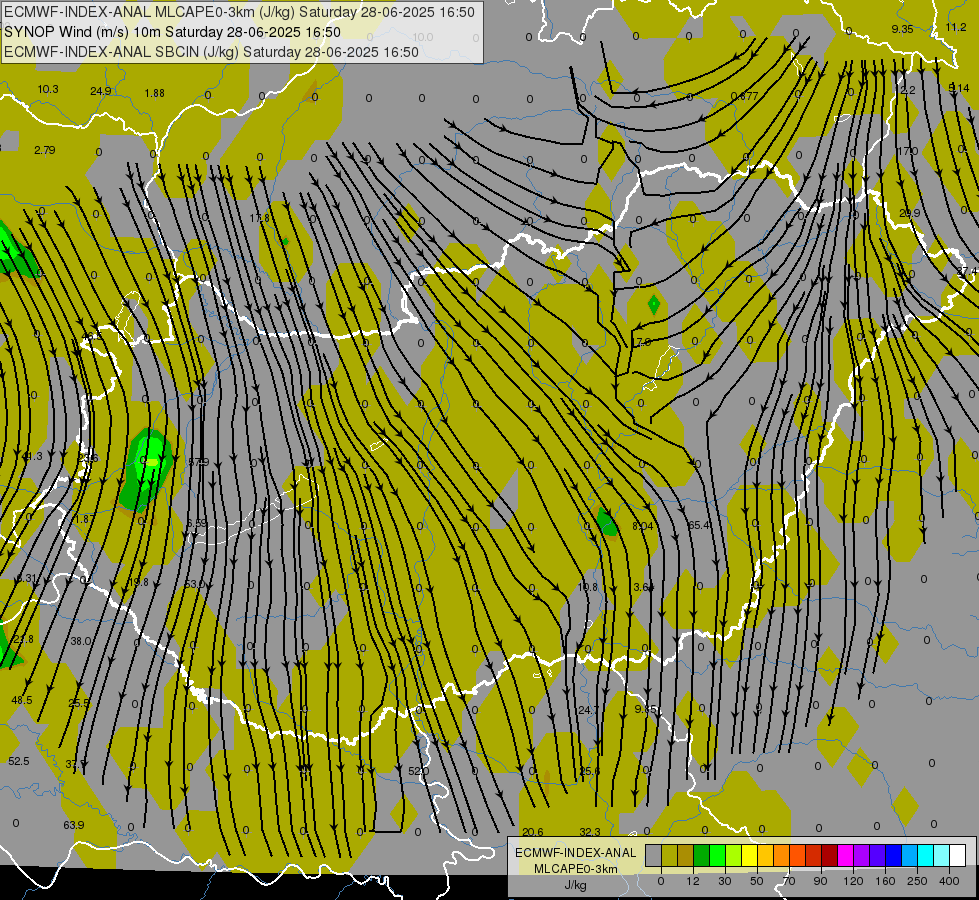Select the legend tick label '160'
The image size is (979, 900).
[x=885, y=881]
